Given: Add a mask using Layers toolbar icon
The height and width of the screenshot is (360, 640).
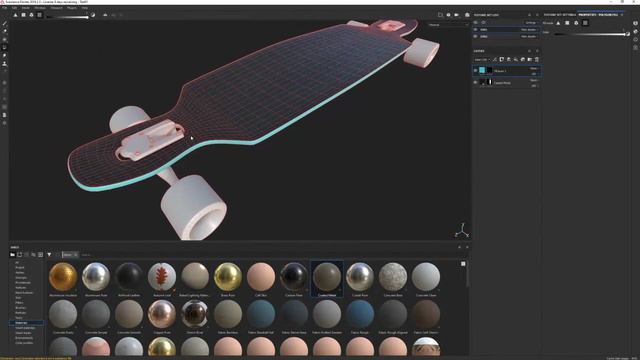Looking at the screenshot, I should (x=502, y=60).
